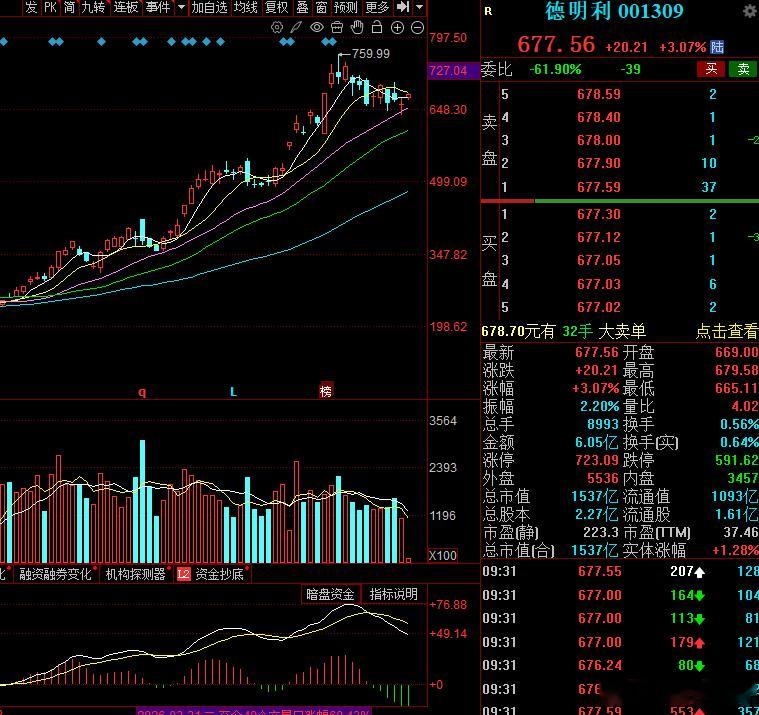Select buy level 5 price 677.02
This screenshot has width=759, height=715.
599,307
